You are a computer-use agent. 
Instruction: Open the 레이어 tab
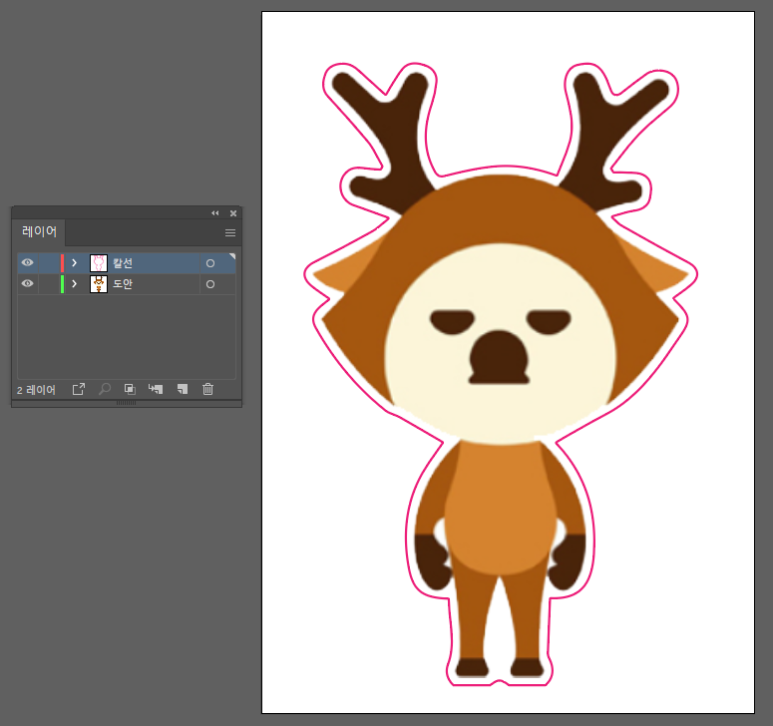click(x=39, y=232)
